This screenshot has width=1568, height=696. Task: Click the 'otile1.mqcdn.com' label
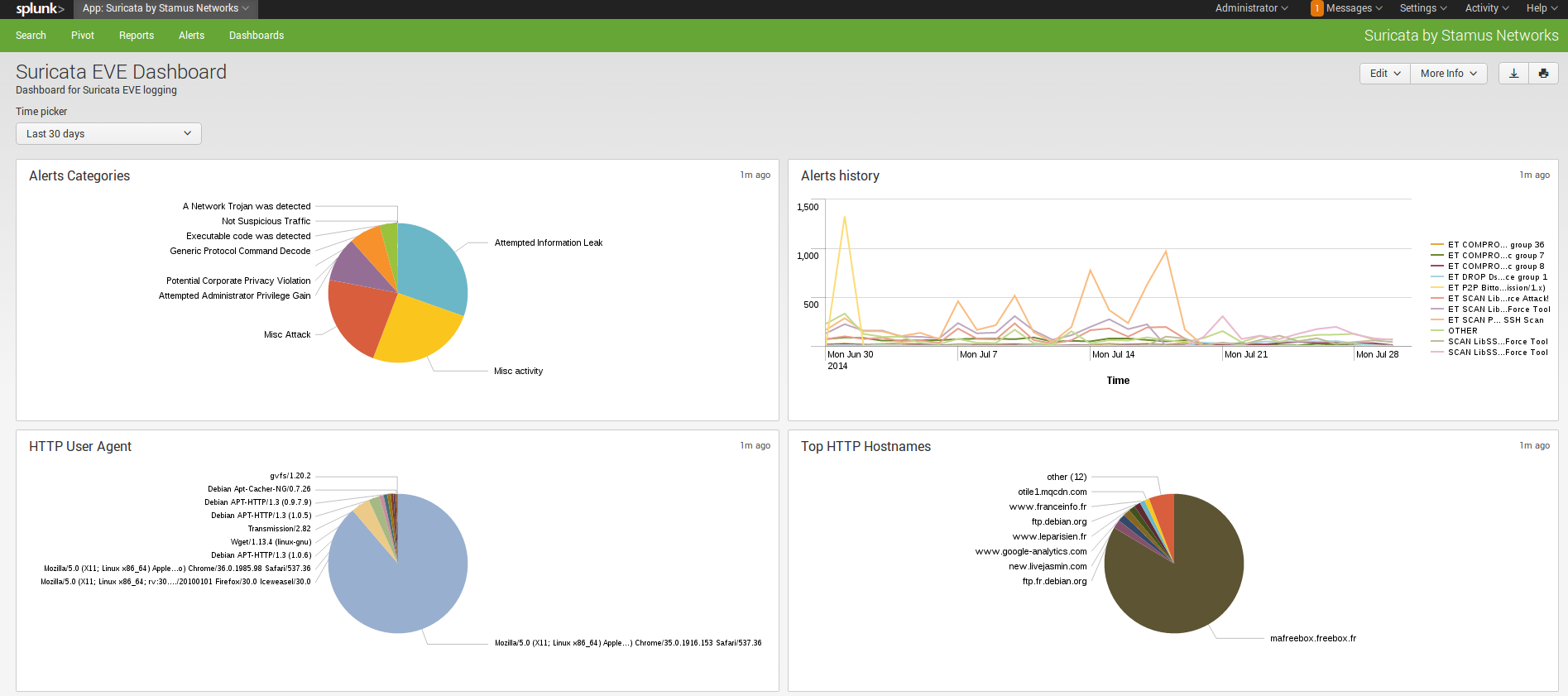click(1053, 492)
